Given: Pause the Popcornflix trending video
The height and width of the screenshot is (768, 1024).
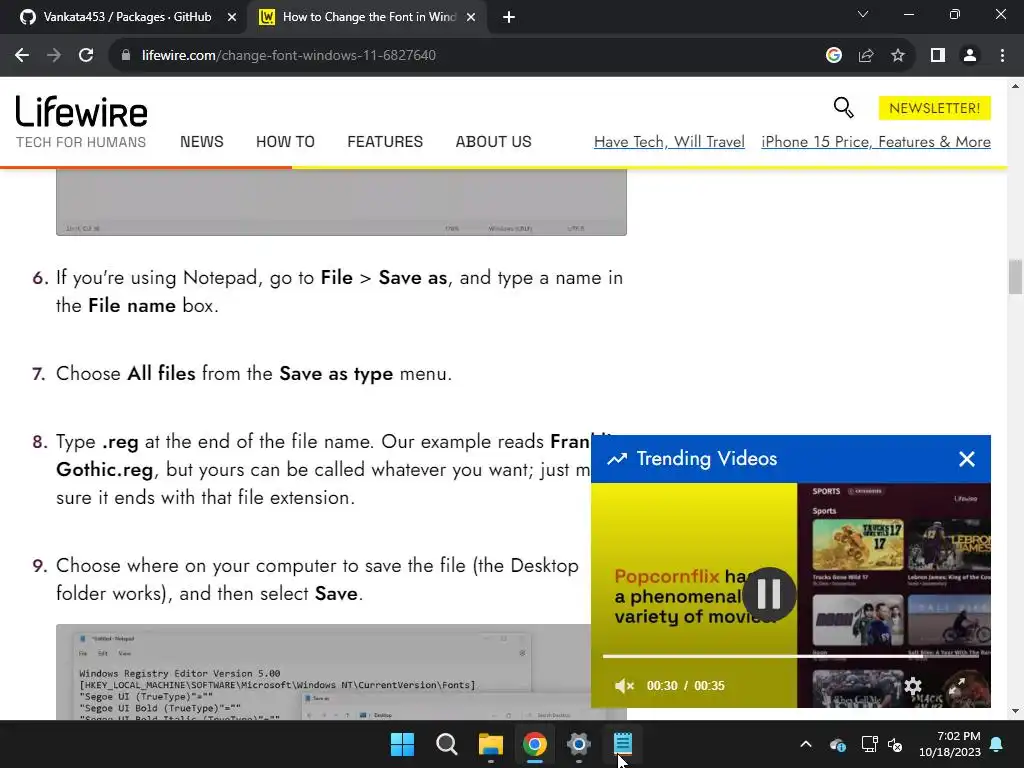Looking at the screenshot, I should click(x=769, y=594).
